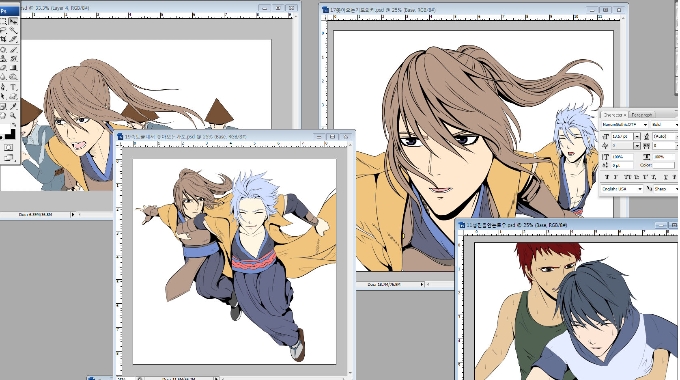Select the Clone Stamp tool

[3, 58]
